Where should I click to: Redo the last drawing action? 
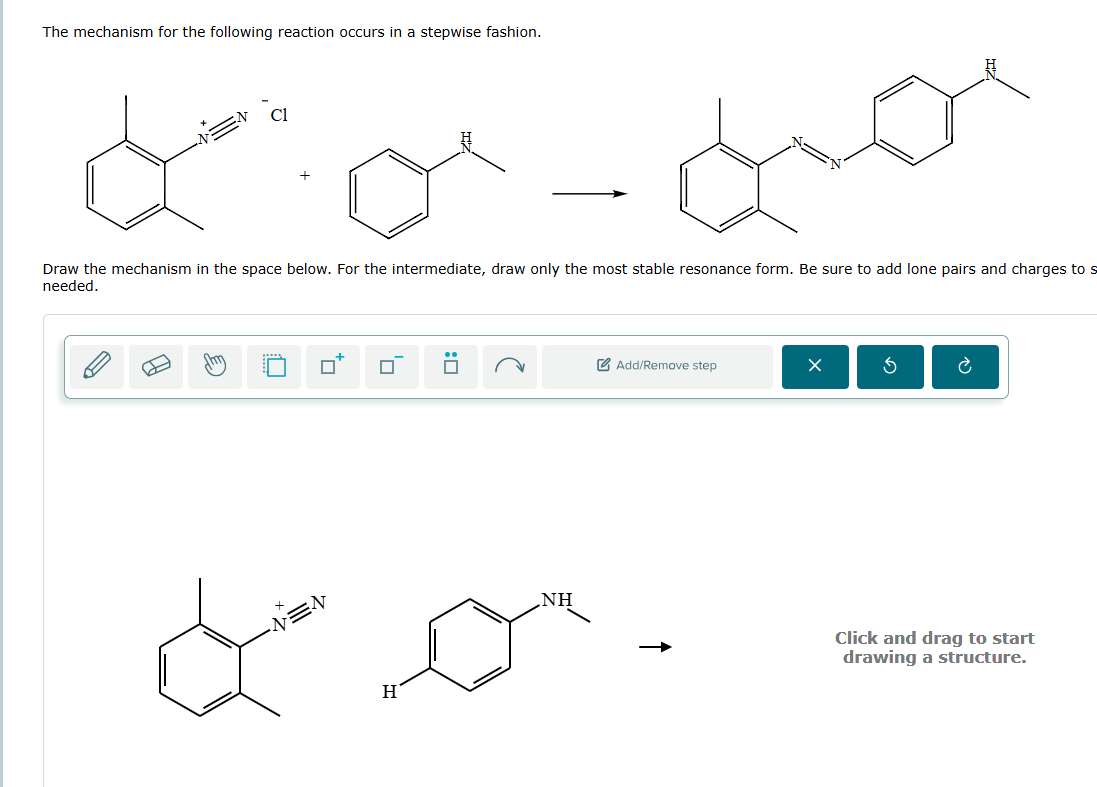coord(964,367)
